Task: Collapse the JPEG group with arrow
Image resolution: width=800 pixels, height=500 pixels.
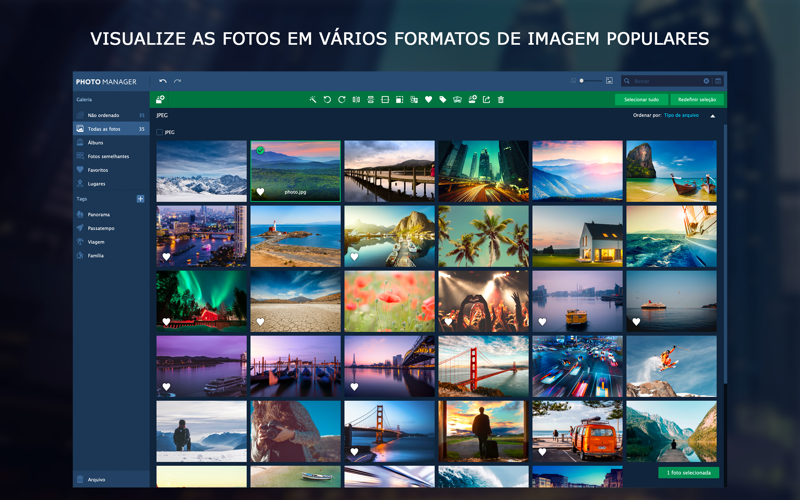Action: pyautogui.click(x=713, y=116)
